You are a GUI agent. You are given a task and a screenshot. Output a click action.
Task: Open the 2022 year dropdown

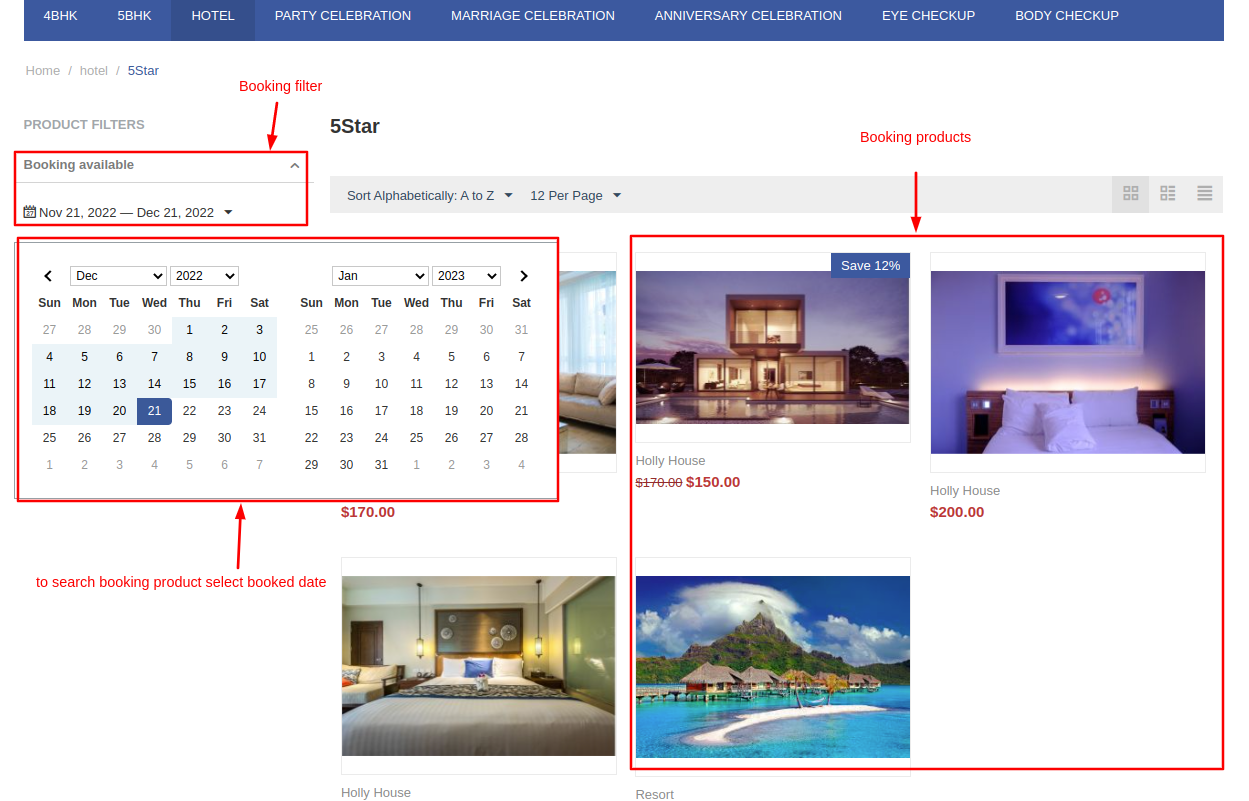(204, 276)
